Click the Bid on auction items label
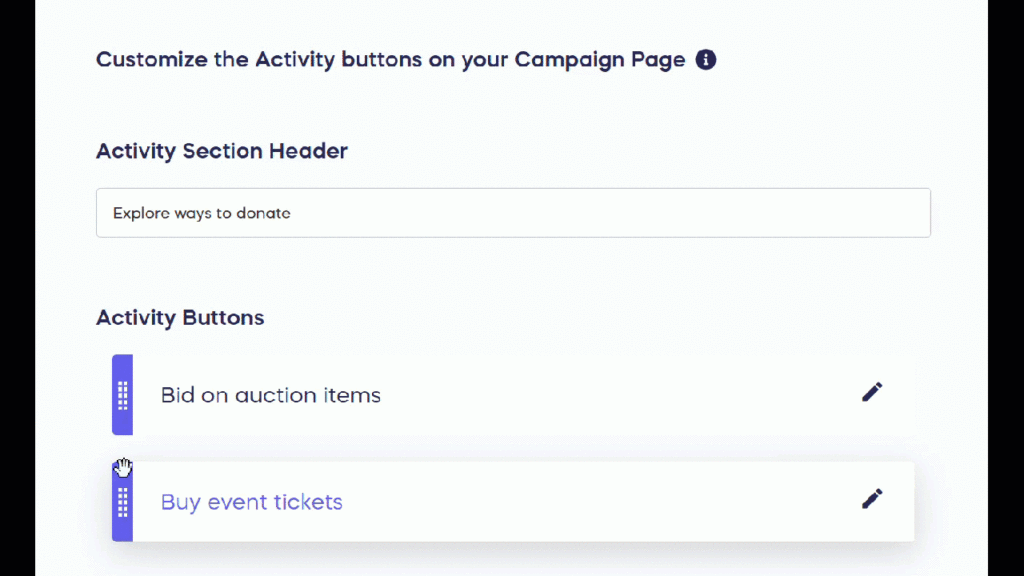Image resolution: width=1024 pixels, height=576 pixels. pyautogui.click(x=270, y=395)
